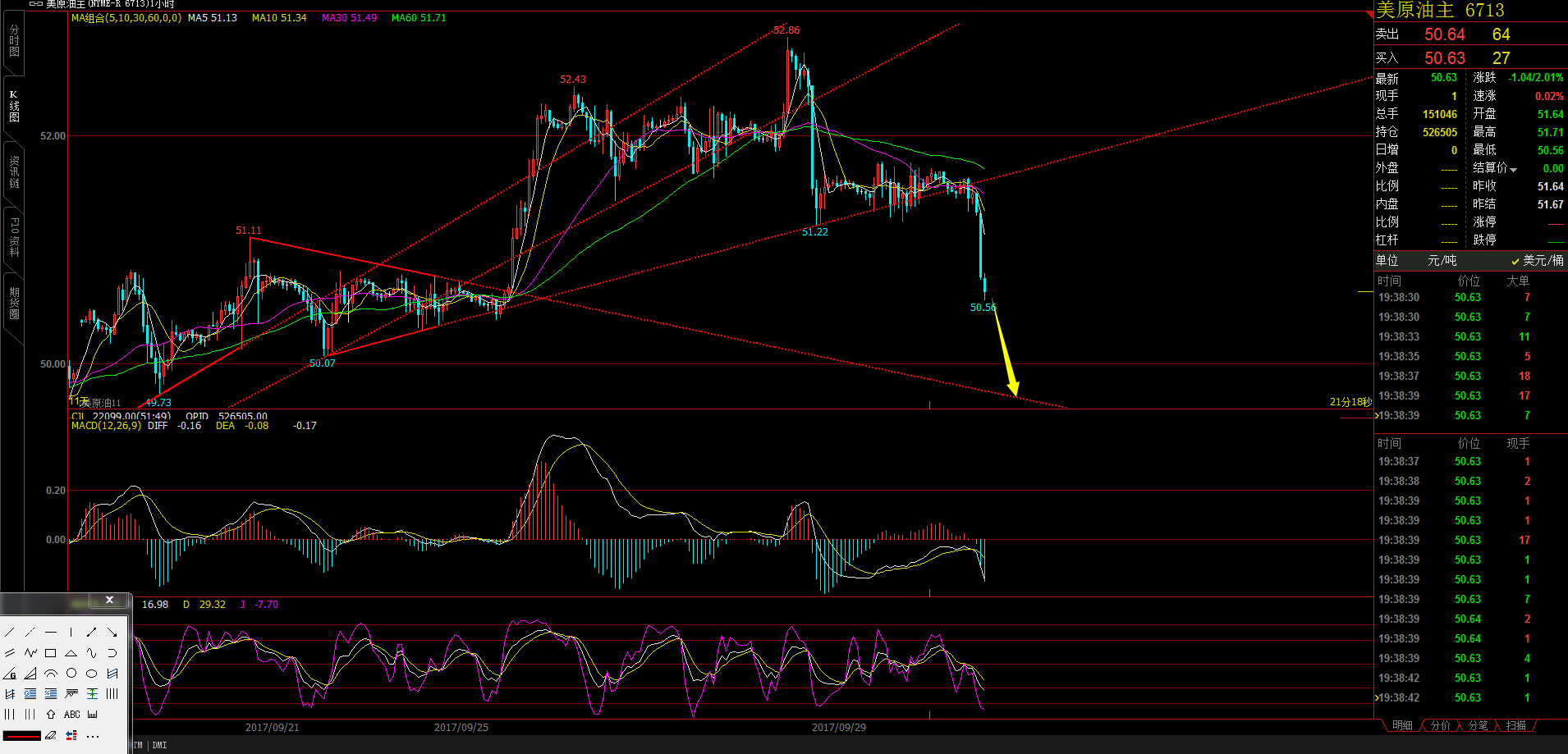
Task: Select the zigzag wave line tool
Action: [30, 653]
